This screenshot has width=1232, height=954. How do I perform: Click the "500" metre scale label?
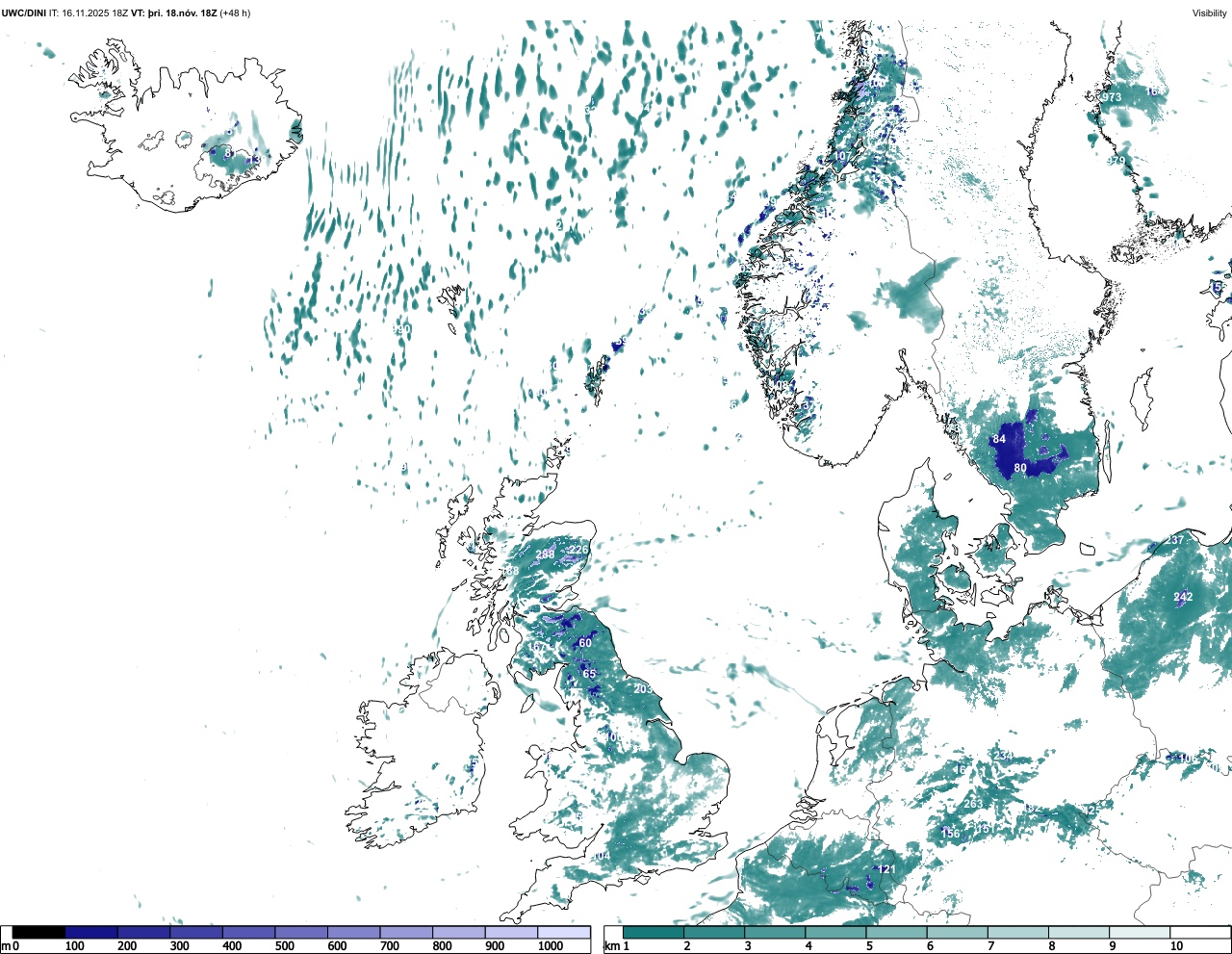(x=284, y=946)
